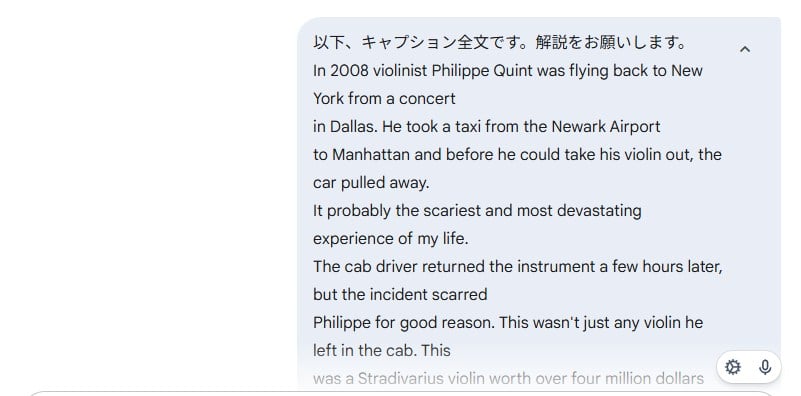The image size is (801, 396).
Task: Click the line "in Dallas. He took a taxi"
Action: (x=487, y=127)
